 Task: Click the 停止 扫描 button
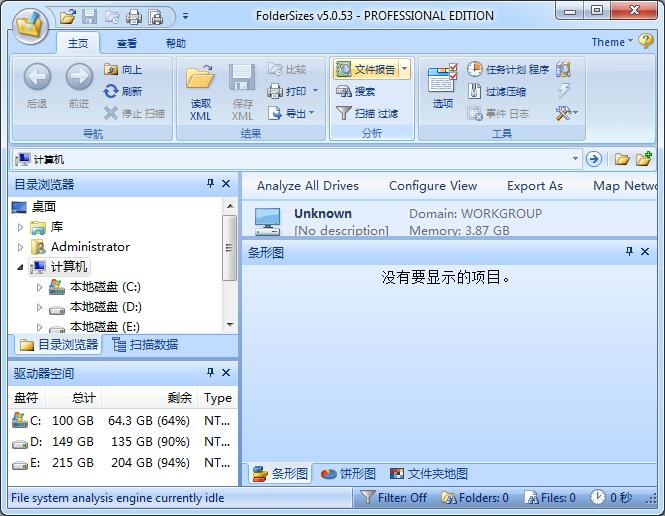coord(134,113)
